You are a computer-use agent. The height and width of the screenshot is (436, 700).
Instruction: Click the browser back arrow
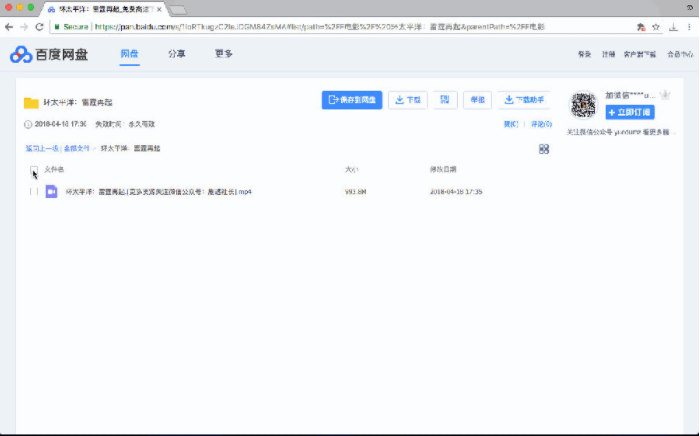[x=9, y=27]
